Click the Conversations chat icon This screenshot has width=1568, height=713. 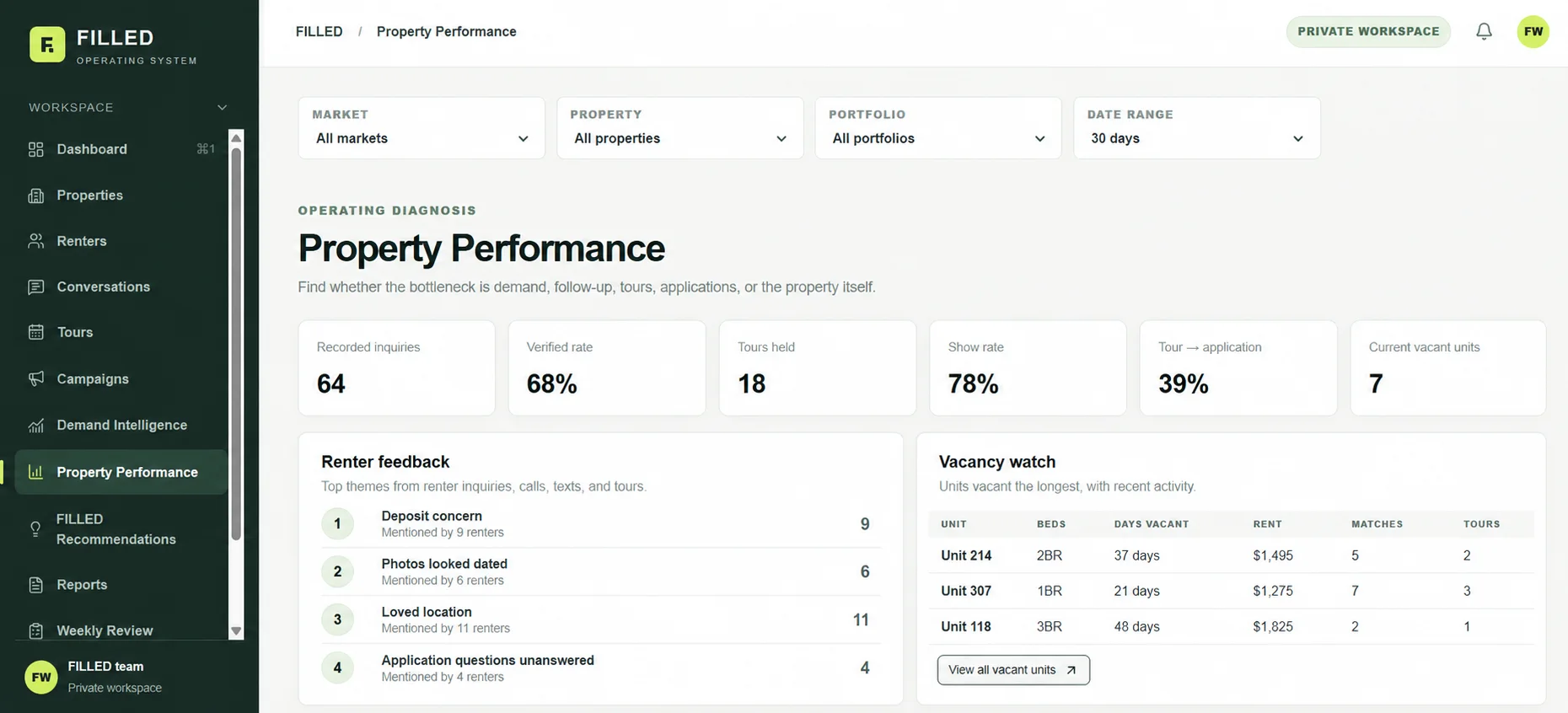coord(35,287)
